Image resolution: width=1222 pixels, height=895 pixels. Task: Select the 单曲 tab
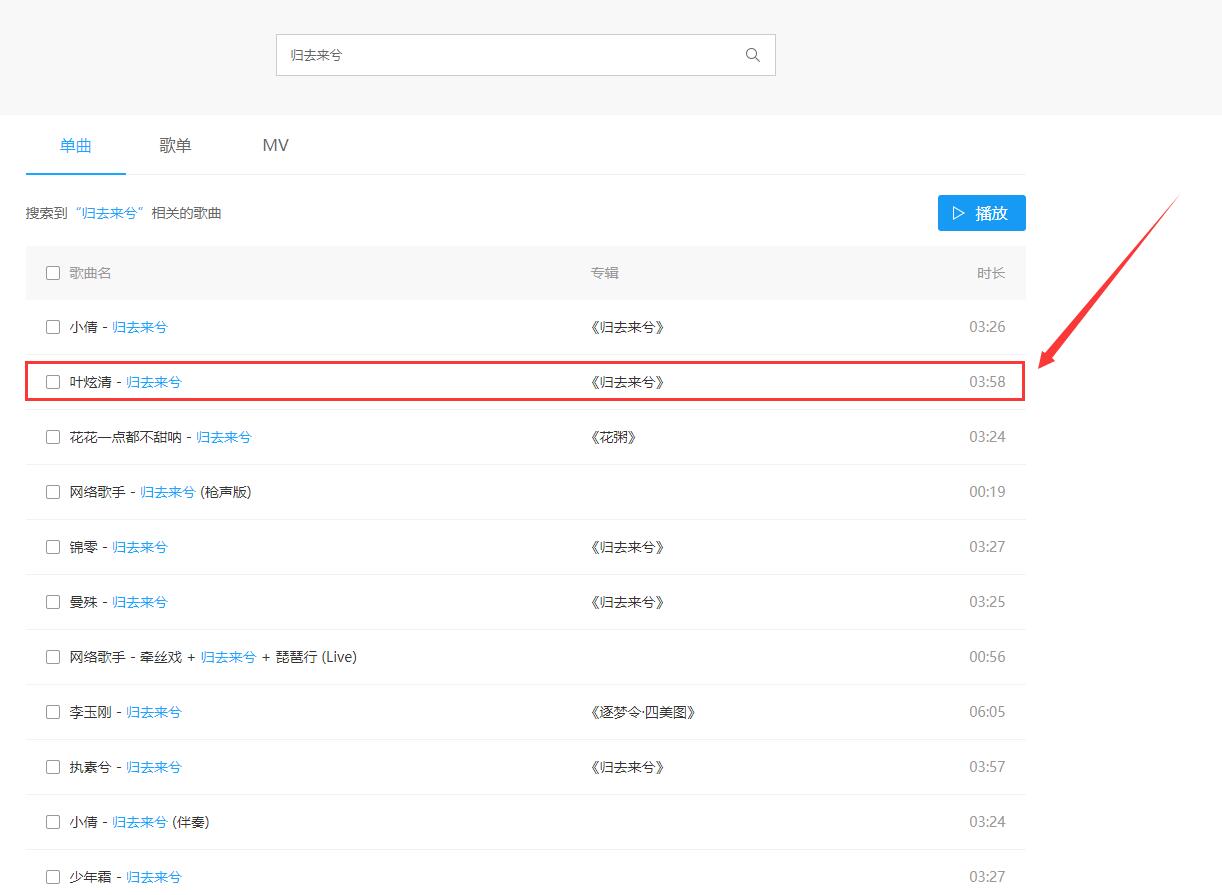point(75,145)
